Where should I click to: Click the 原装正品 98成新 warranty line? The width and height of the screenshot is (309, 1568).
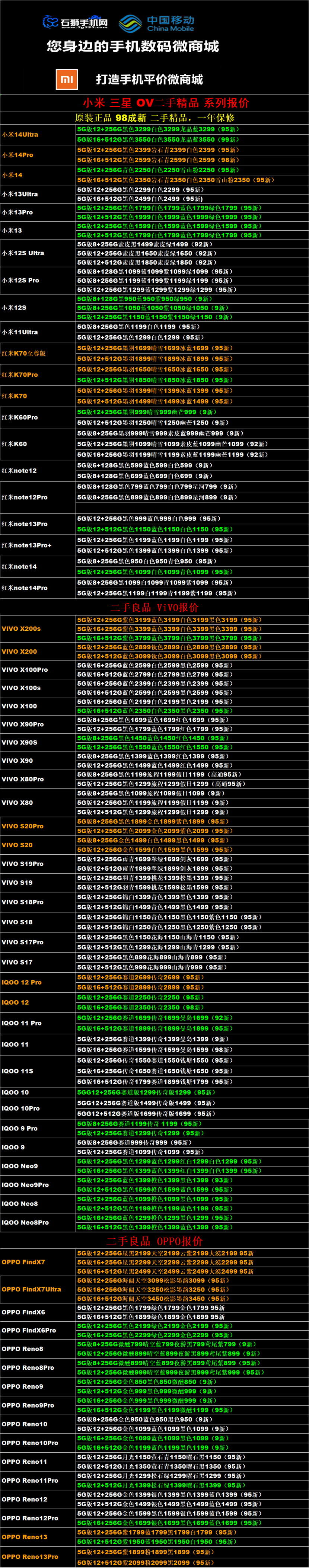click(x=154, y=118)
